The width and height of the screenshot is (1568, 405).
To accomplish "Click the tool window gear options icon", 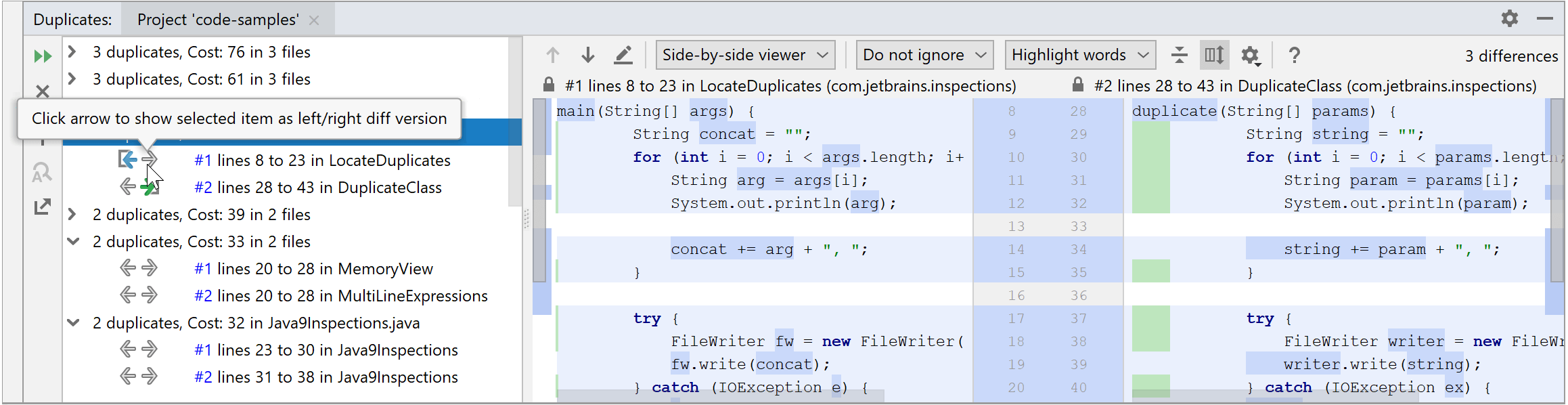I will pos(1509,18).
